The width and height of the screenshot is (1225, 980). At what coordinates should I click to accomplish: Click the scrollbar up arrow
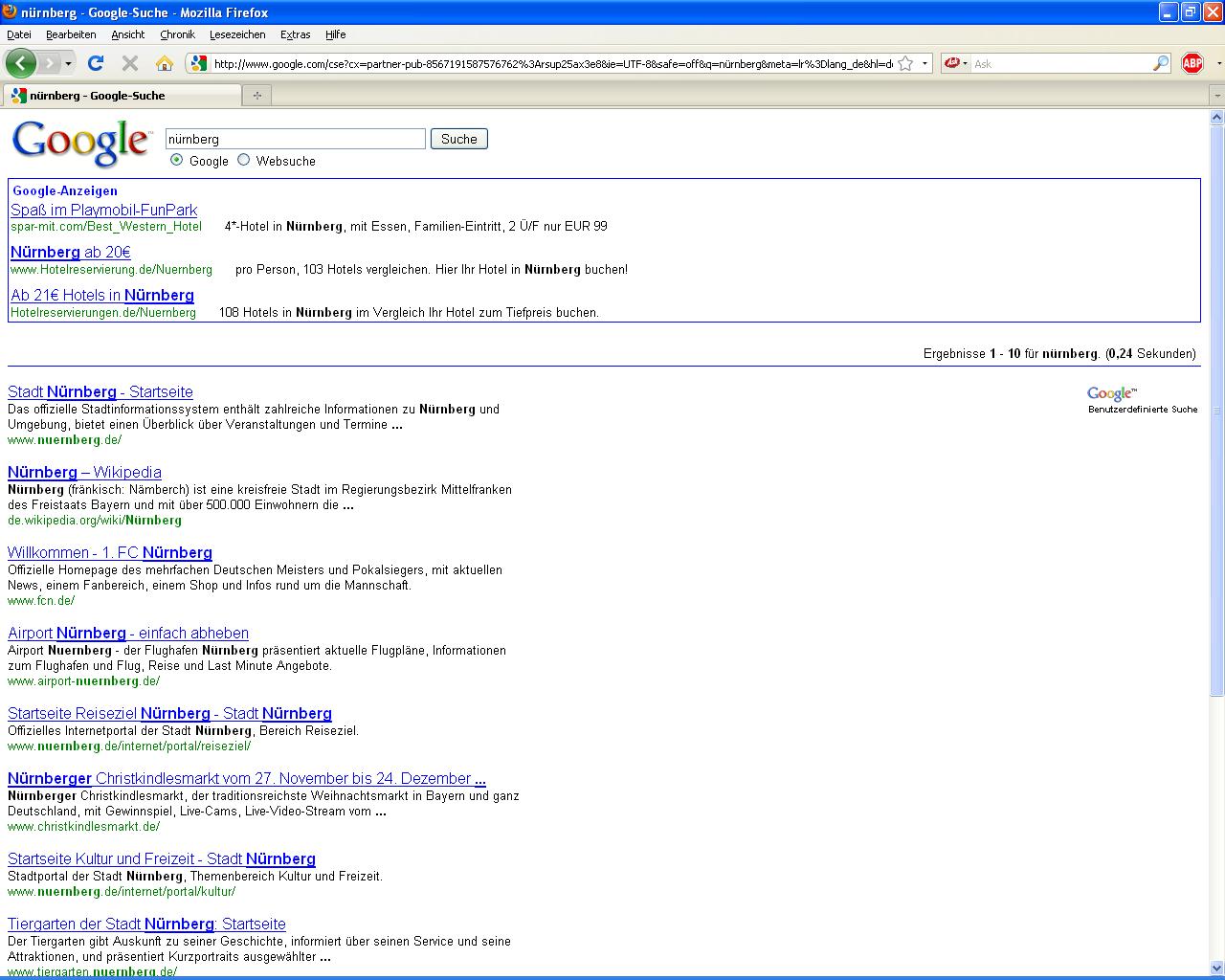point(1217,117)
